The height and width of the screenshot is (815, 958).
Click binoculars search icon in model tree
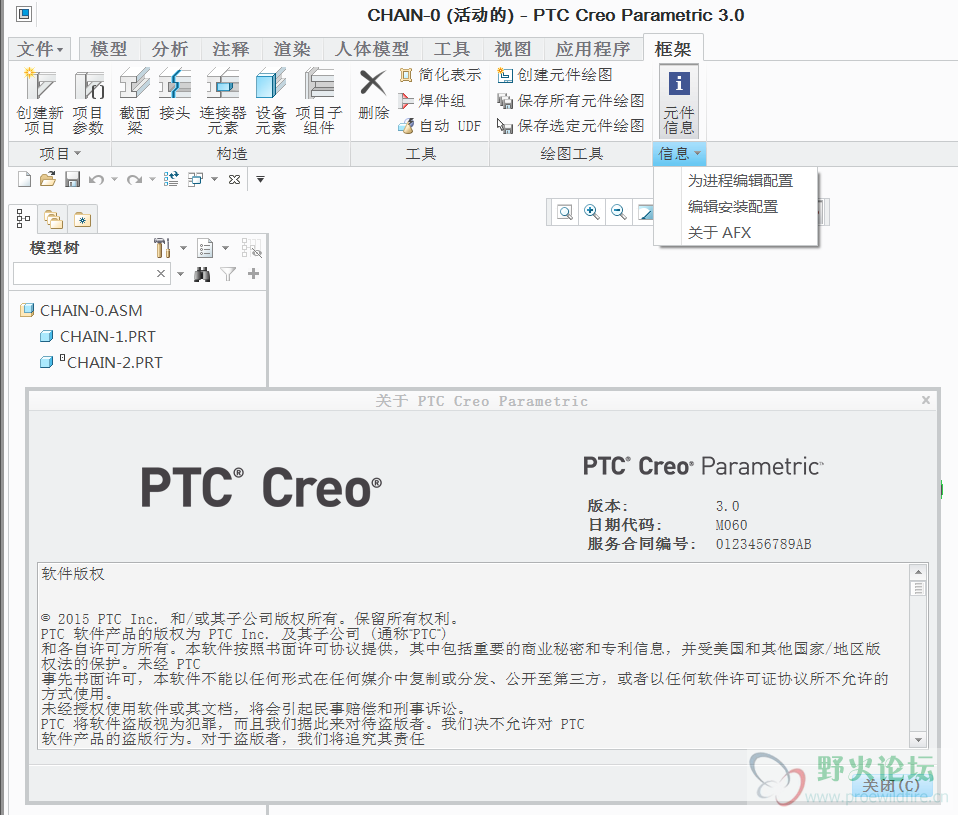tap(202, 274)
